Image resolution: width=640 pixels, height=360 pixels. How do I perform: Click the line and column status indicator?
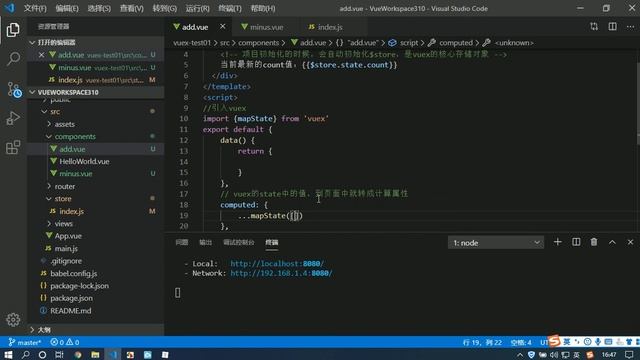coord(482,342)
